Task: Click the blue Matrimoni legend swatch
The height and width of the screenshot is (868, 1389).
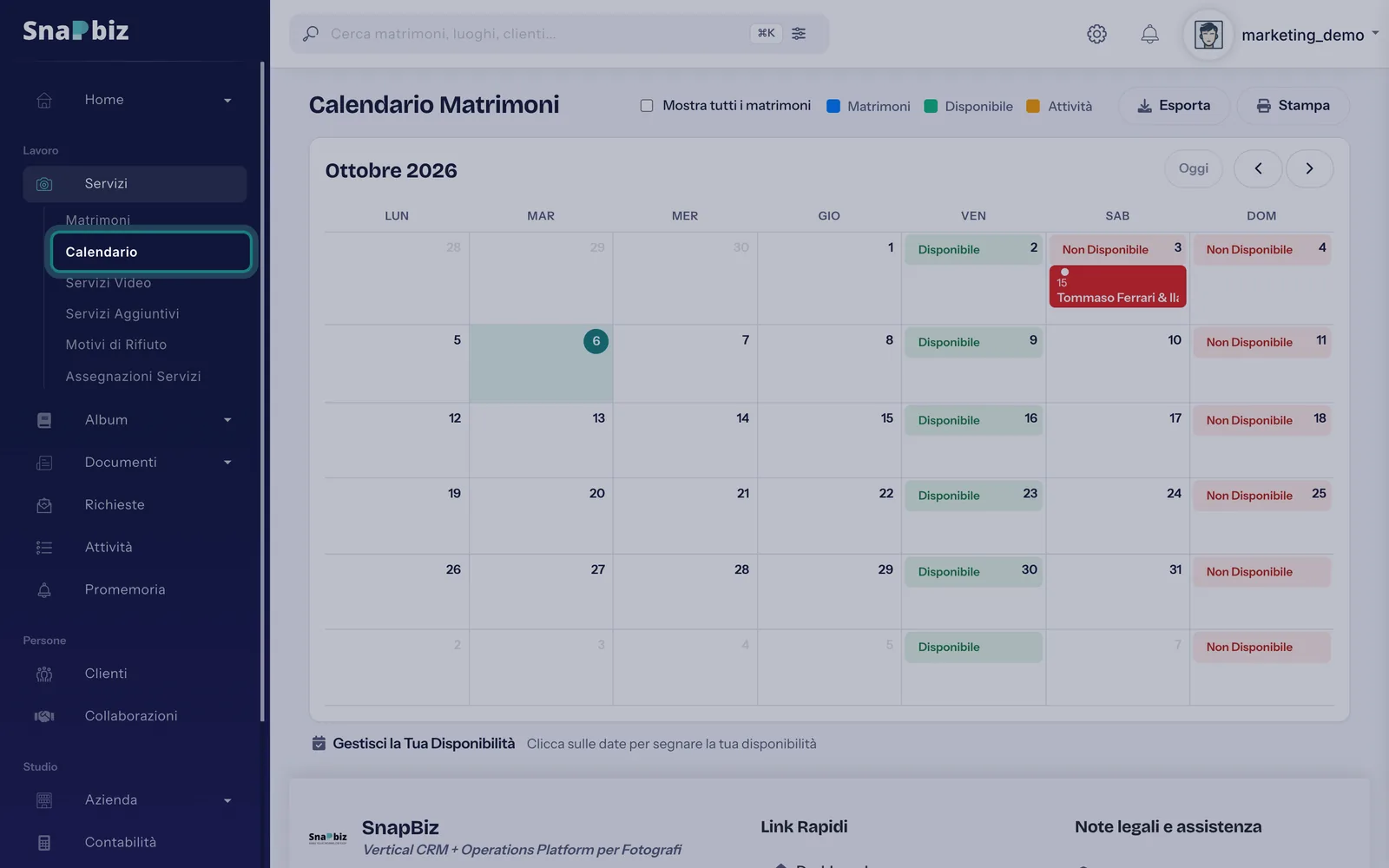Action: (x=833, y=106)
